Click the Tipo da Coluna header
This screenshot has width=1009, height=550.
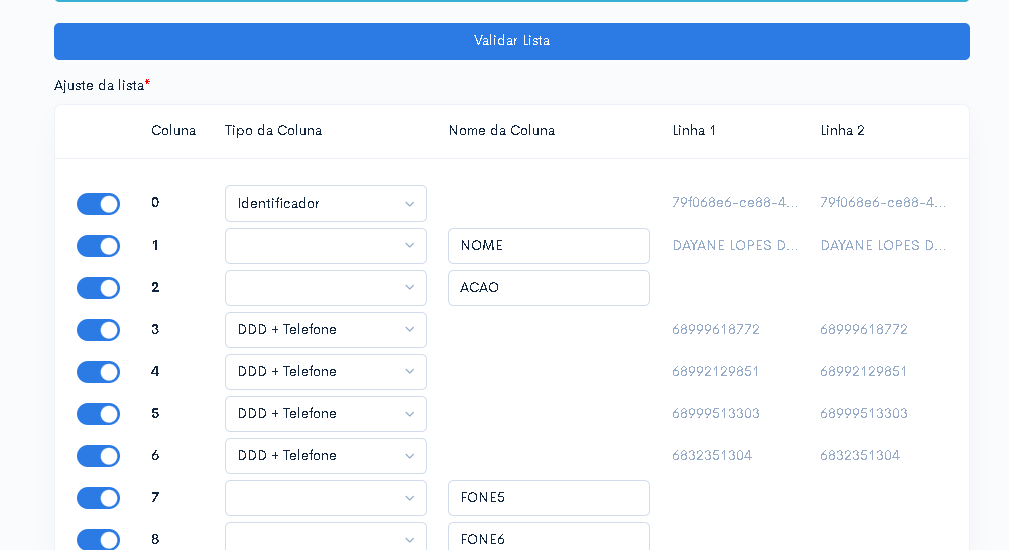coord(273,131)
